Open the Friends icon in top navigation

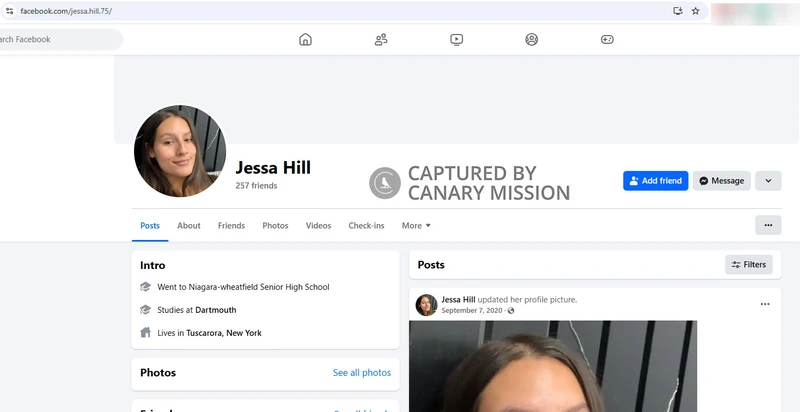pos(381,40)
